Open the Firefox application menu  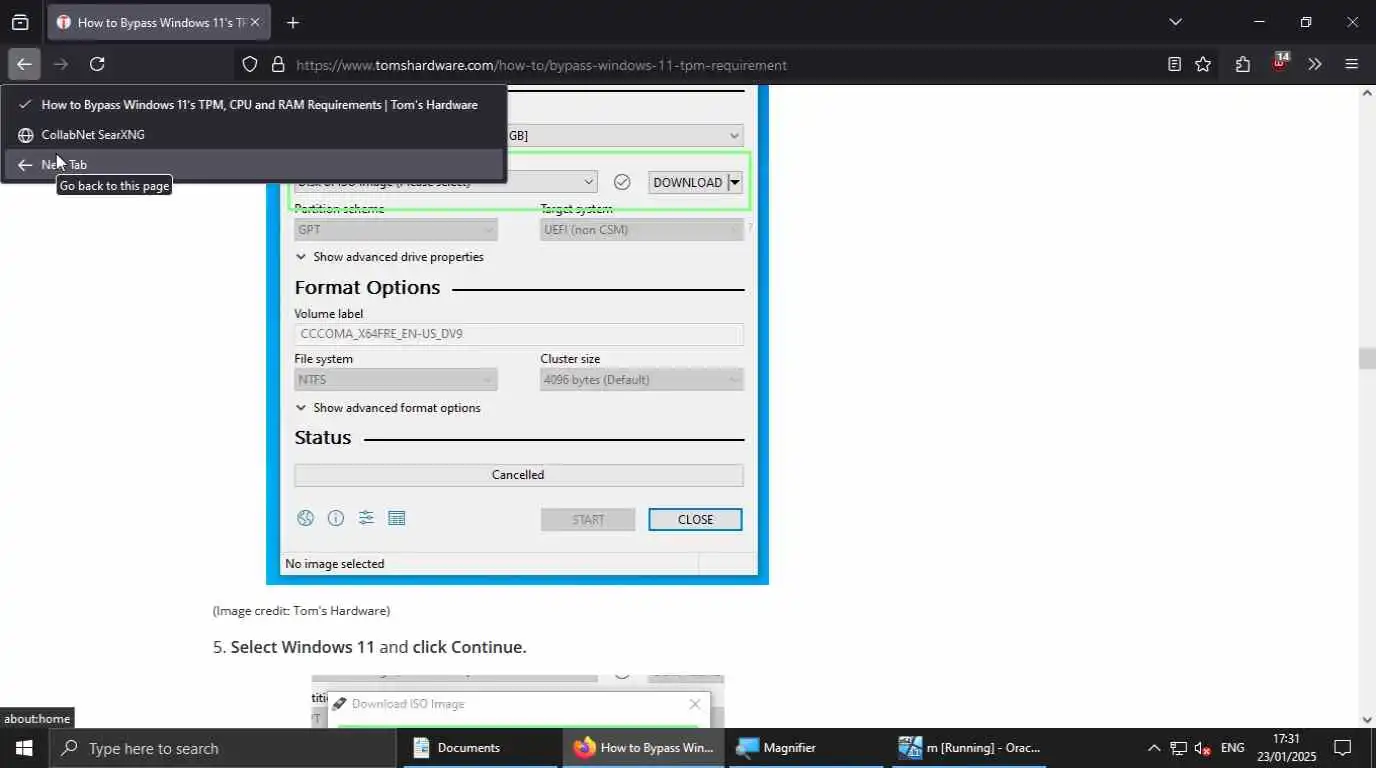click(x=1352, y=64)
